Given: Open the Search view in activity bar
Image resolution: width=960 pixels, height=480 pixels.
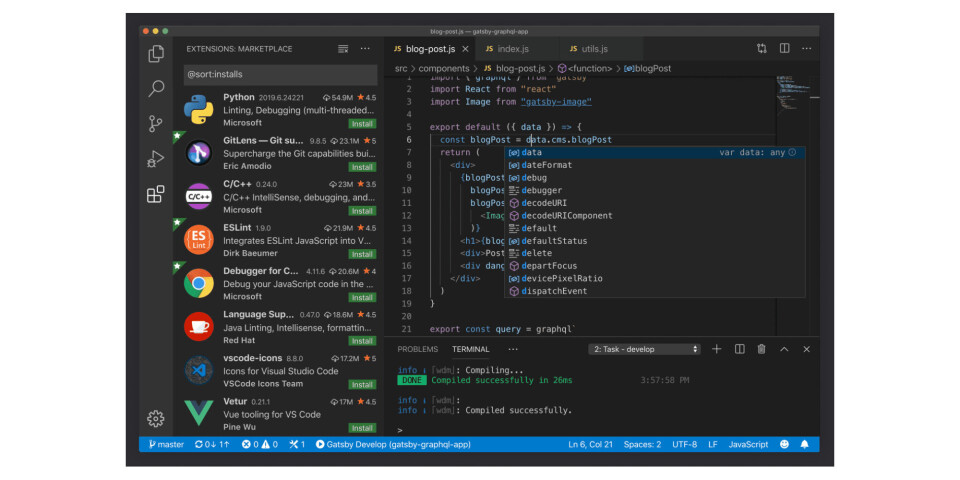Looking at the screenshot, I should [156, 89].
